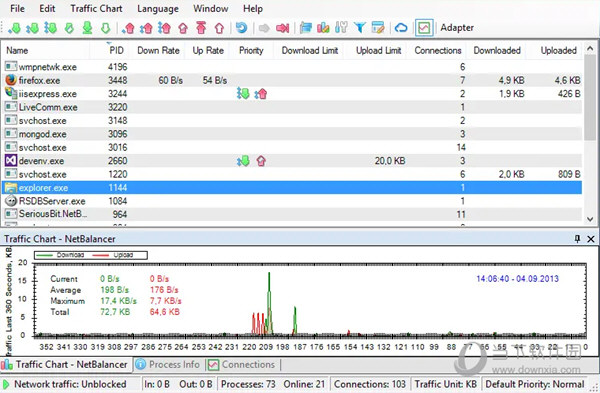Ignore upload traffic (pink arrow with top bar)
This screenshot has width=600, height=393.
pos(201,28)
